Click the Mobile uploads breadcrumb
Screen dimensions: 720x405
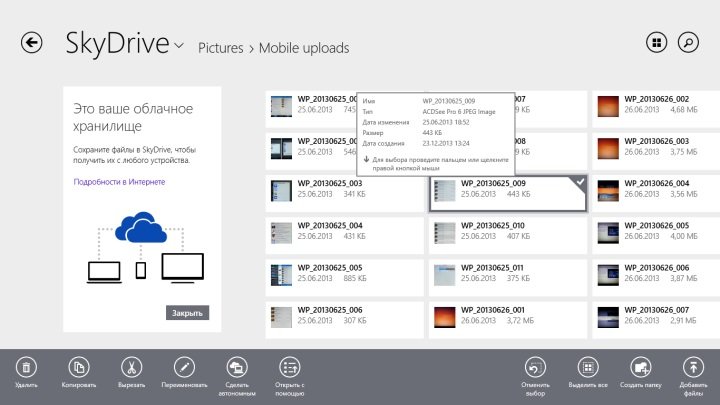[x=304, y=48]
